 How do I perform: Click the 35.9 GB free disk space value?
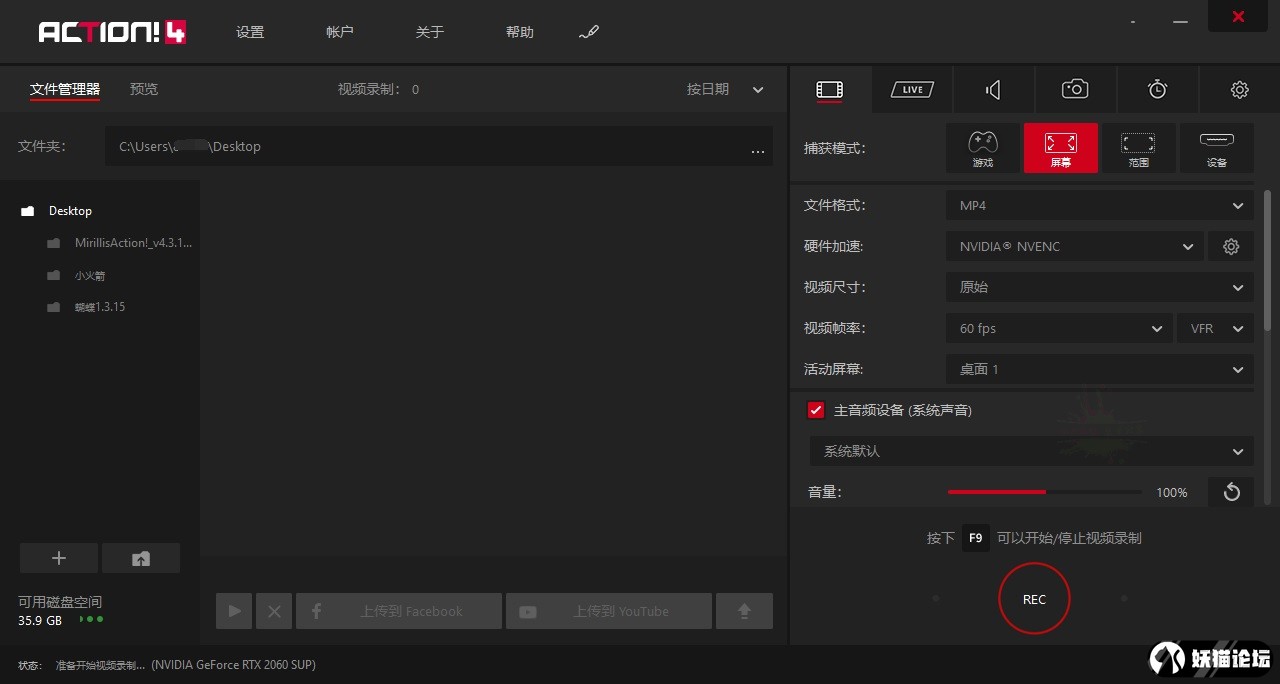point(40,620)
